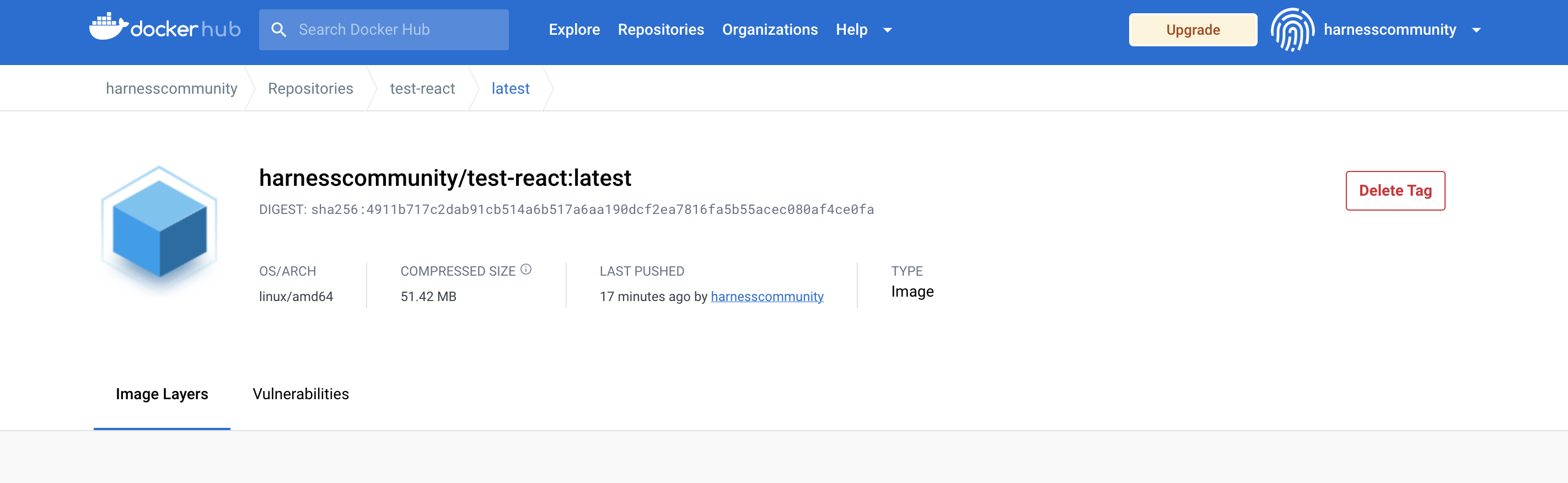1568x483 pixels.
Task: Click the 51.42 MB size value
Action: pos(428,297)
